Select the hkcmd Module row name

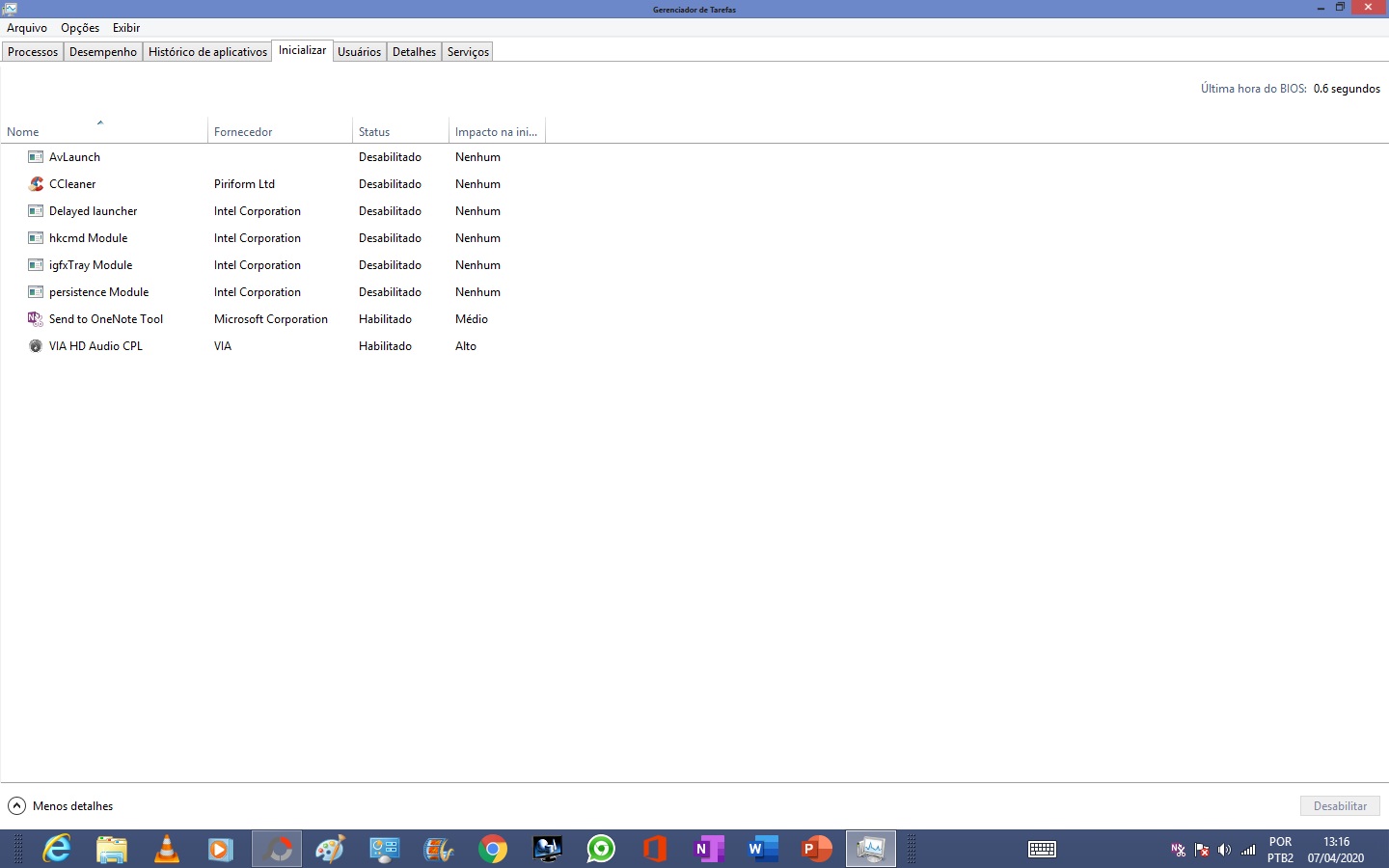[x=88, y=238]
